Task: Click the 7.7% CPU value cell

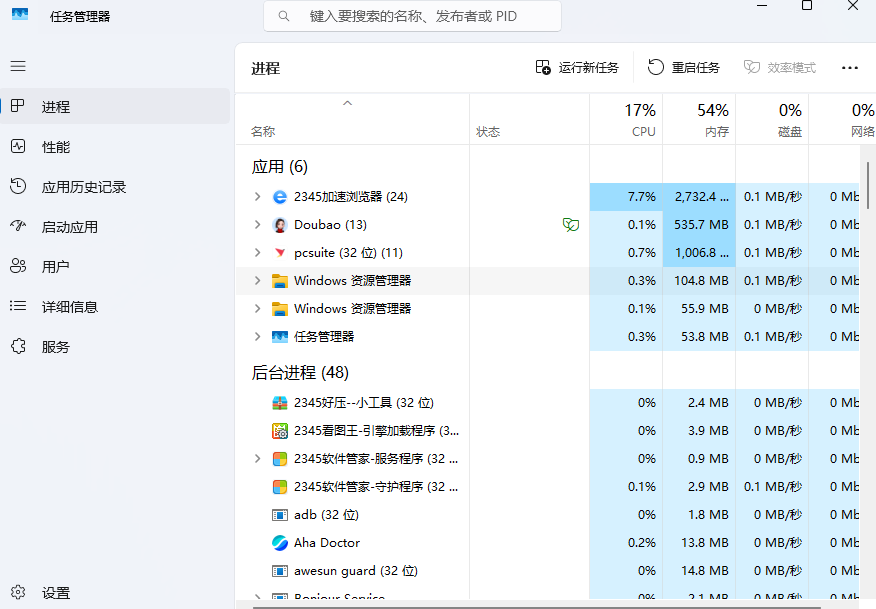Action: coord(626,197)
